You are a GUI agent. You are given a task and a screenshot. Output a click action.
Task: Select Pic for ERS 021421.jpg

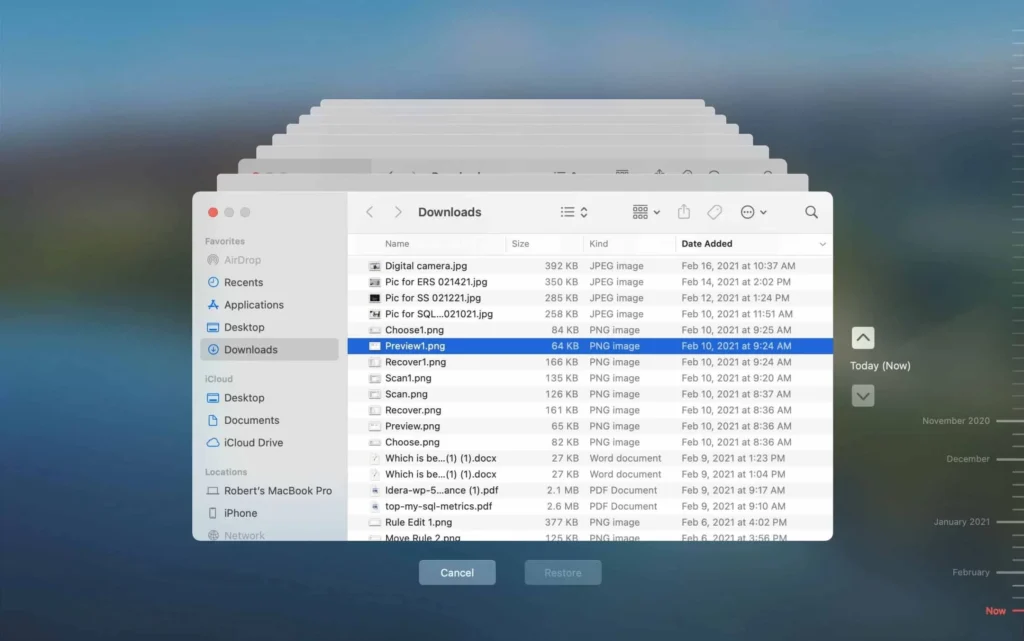pyautogui.click(x=590, y=282)
